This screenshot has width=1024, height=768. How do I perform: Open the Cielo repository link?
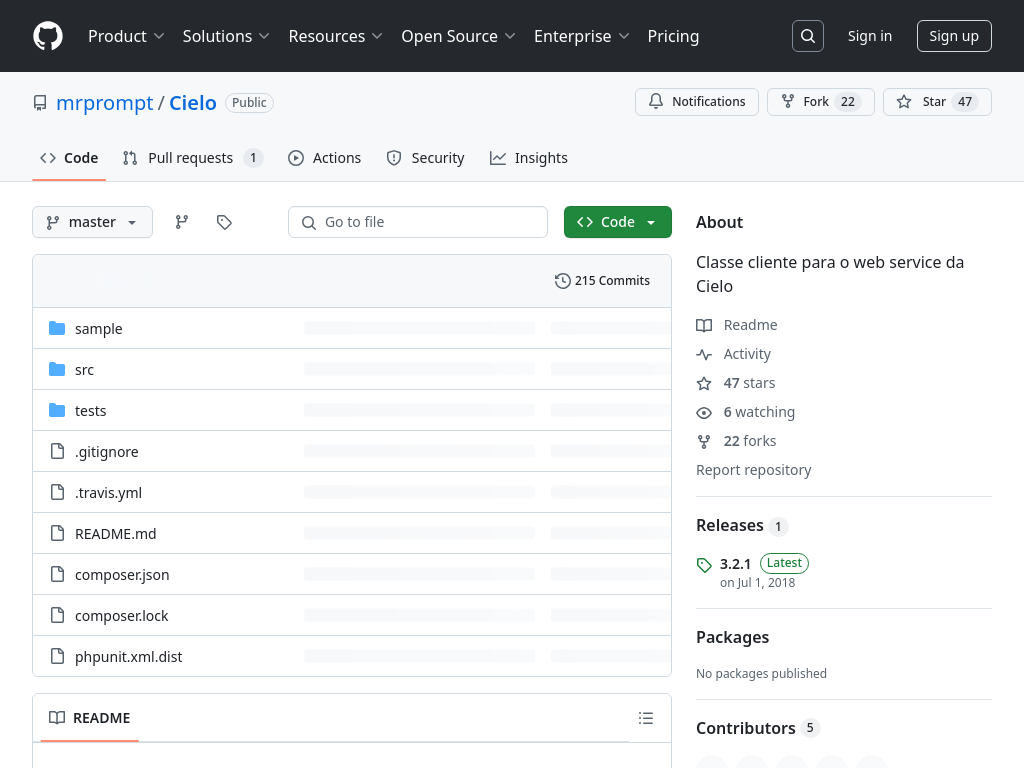click(193, 103)
